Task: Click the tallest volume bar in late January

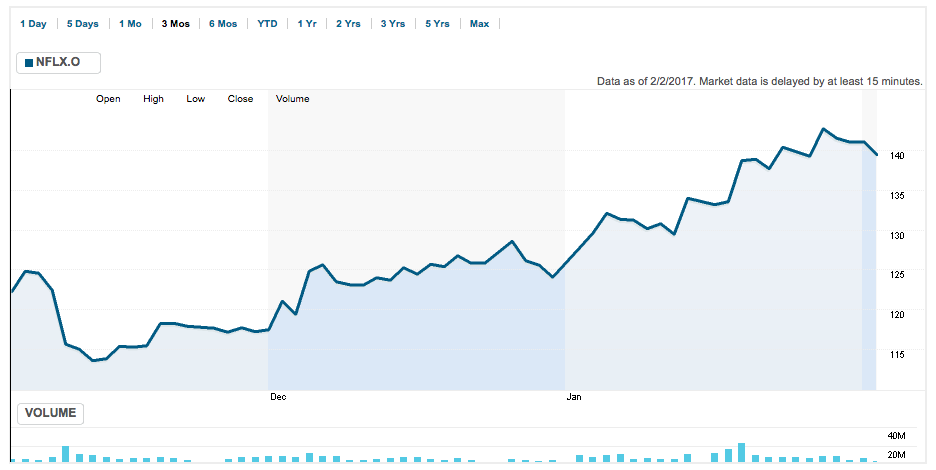Action: pos(742,452)
